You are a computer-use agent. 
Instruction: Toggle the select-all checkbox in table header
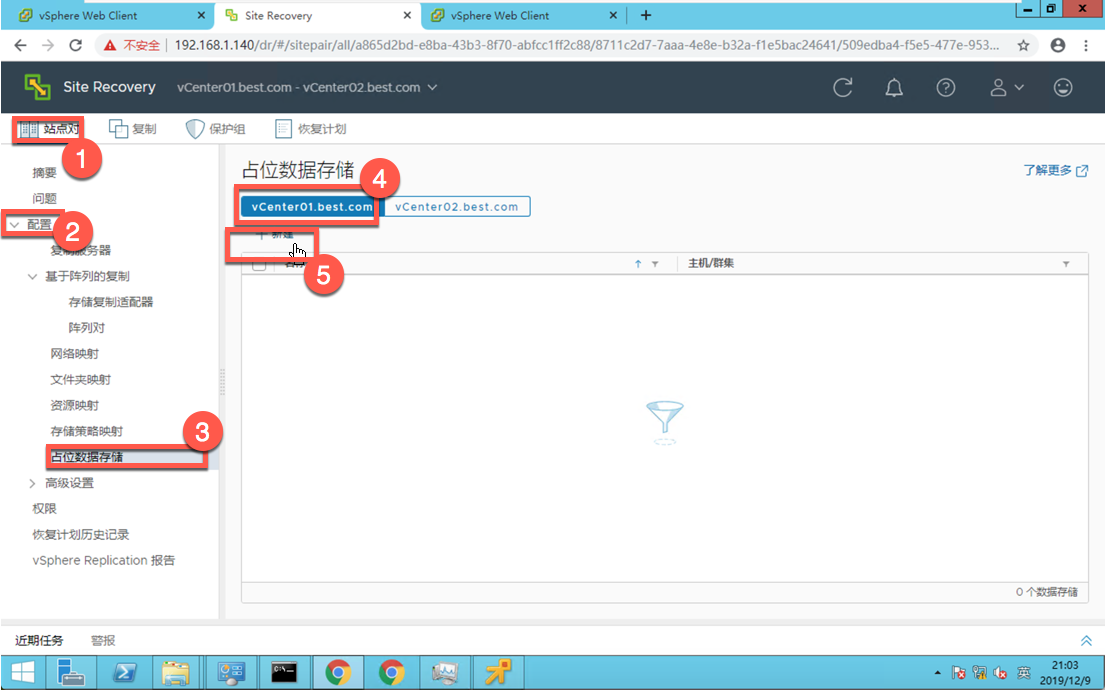click(259, 264)
